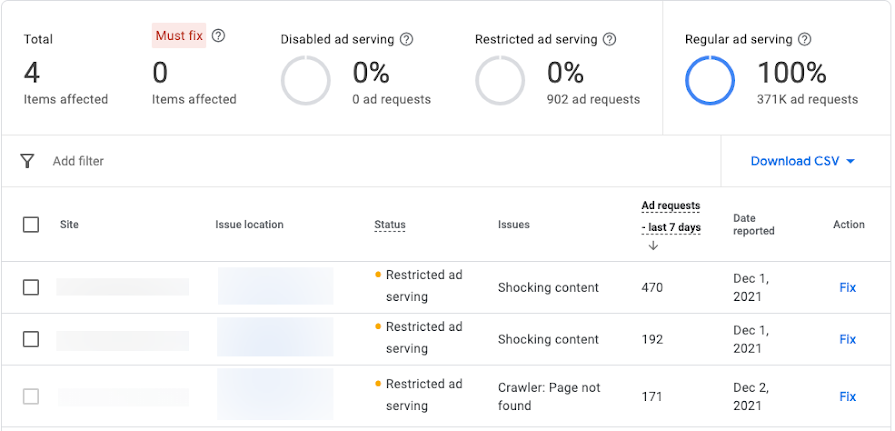Viewport: 895px width, 431px height.
Task: Select the Must fix summary tab
Action: pyautogui.click(x=180, y=37)
